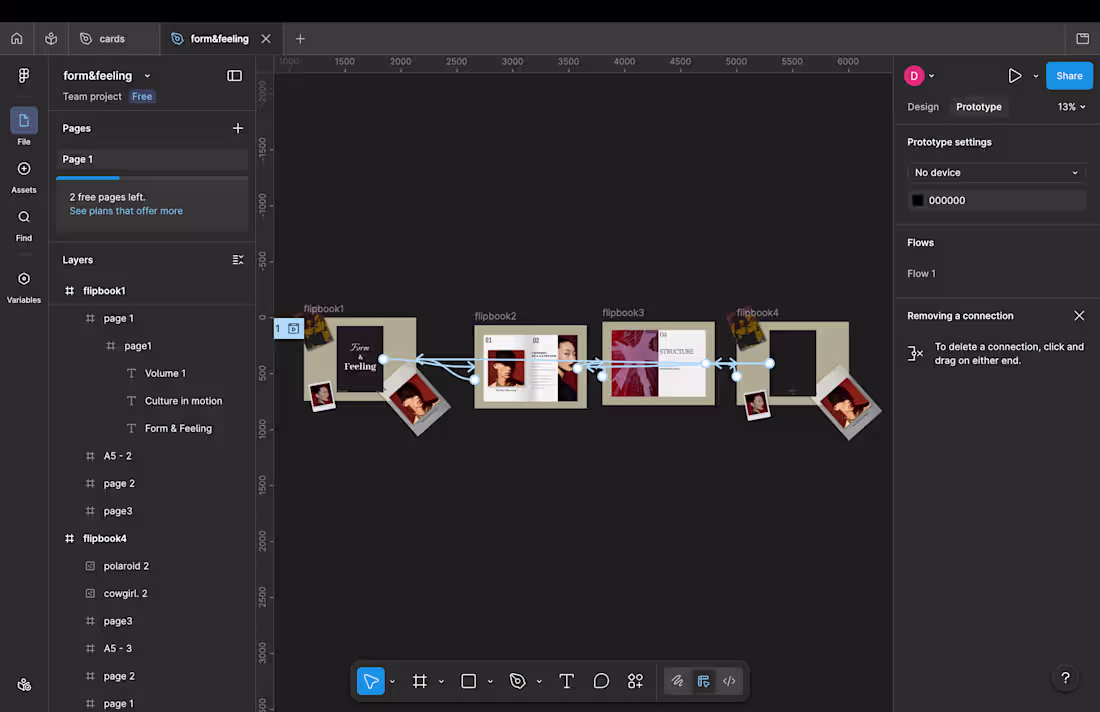Click the 000000 background color swatch
The height and width of the screenshot is (712, 1100).
click(918, 199)
